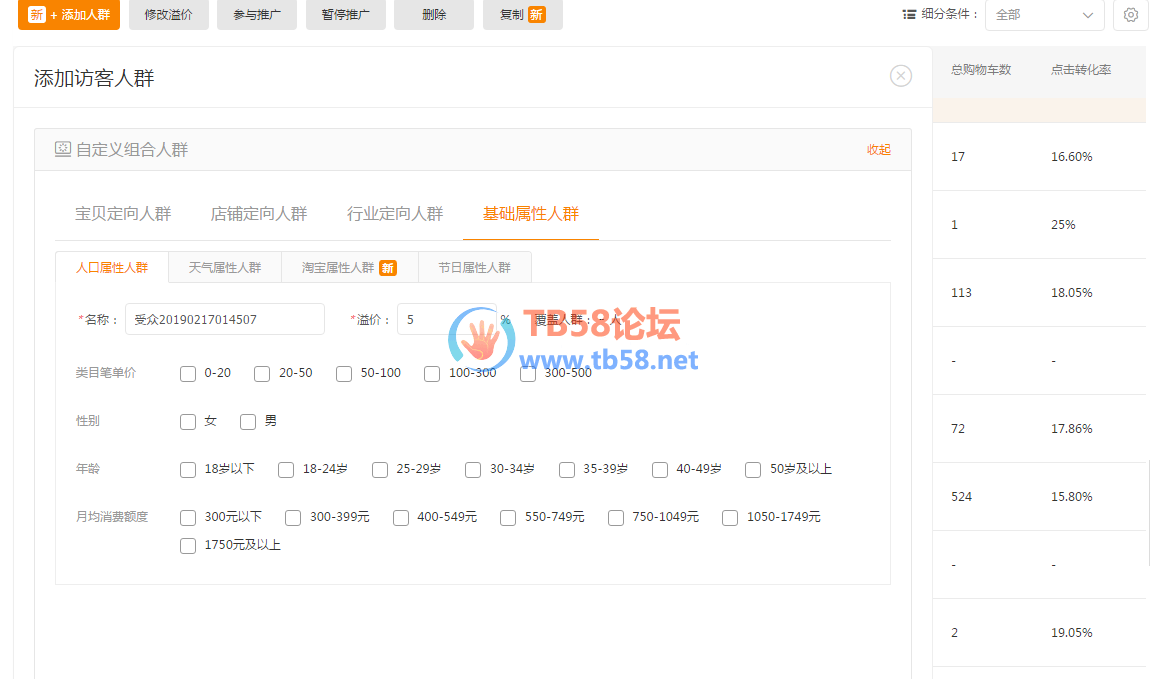The image size is (1150, 679).
Task: Open the 淘宝属性人群 sub-tab
Action: pyautogui.click(x=349, y=268)
